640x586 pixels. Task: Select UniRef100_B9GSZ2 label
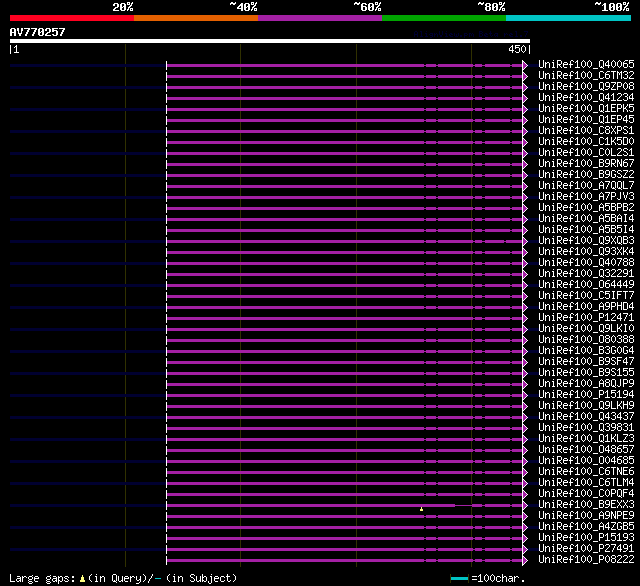[586, 175]
